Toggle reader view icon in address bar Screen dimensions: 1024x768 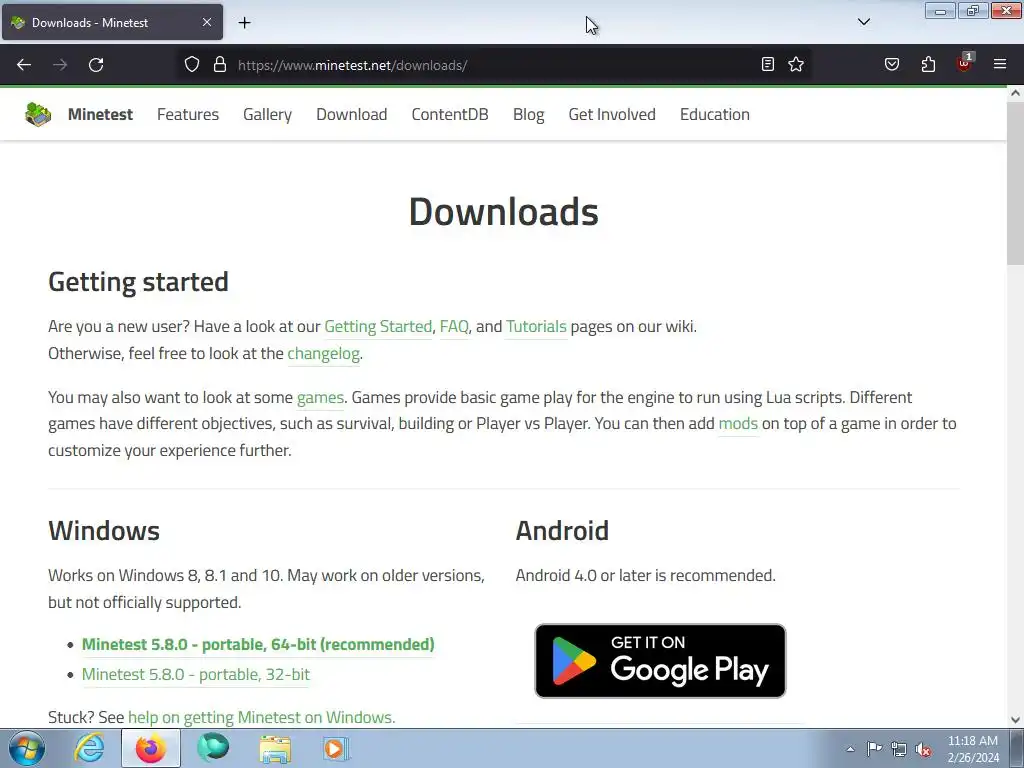click(x=768, y=64)
